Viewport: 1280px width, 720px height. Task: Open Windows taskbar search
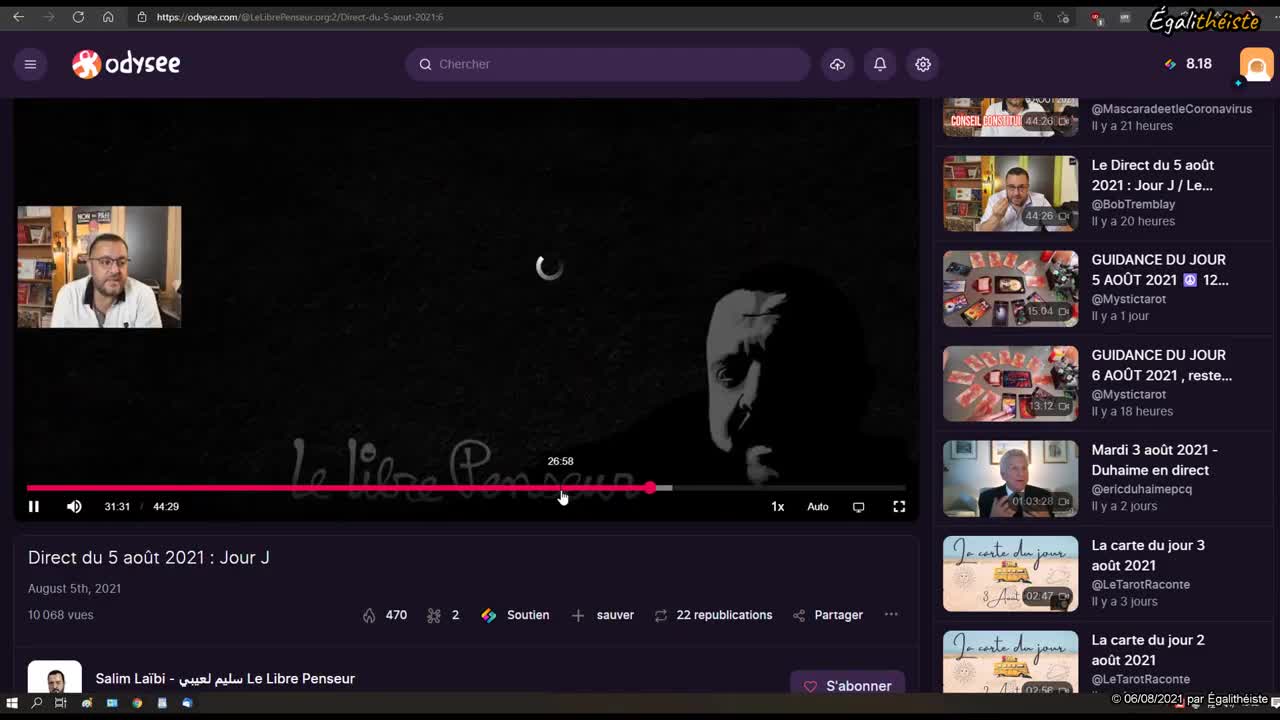tap(37, 703)
